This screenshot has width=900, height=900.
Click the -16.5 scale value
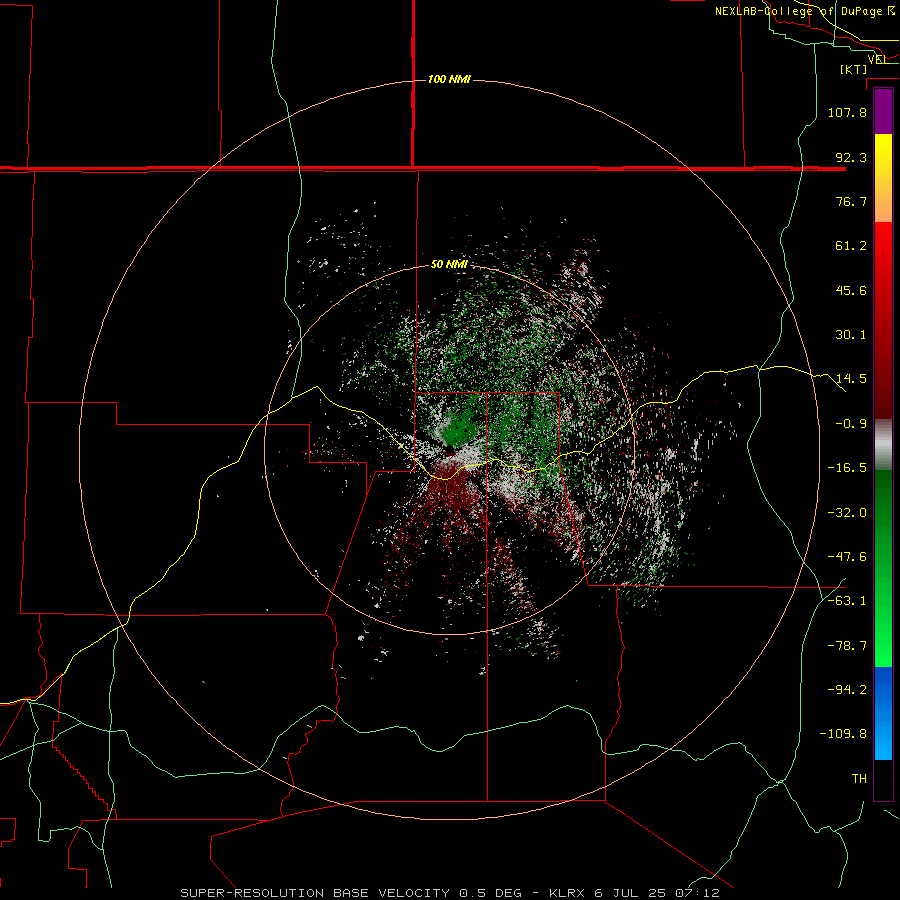coord(847,468)
